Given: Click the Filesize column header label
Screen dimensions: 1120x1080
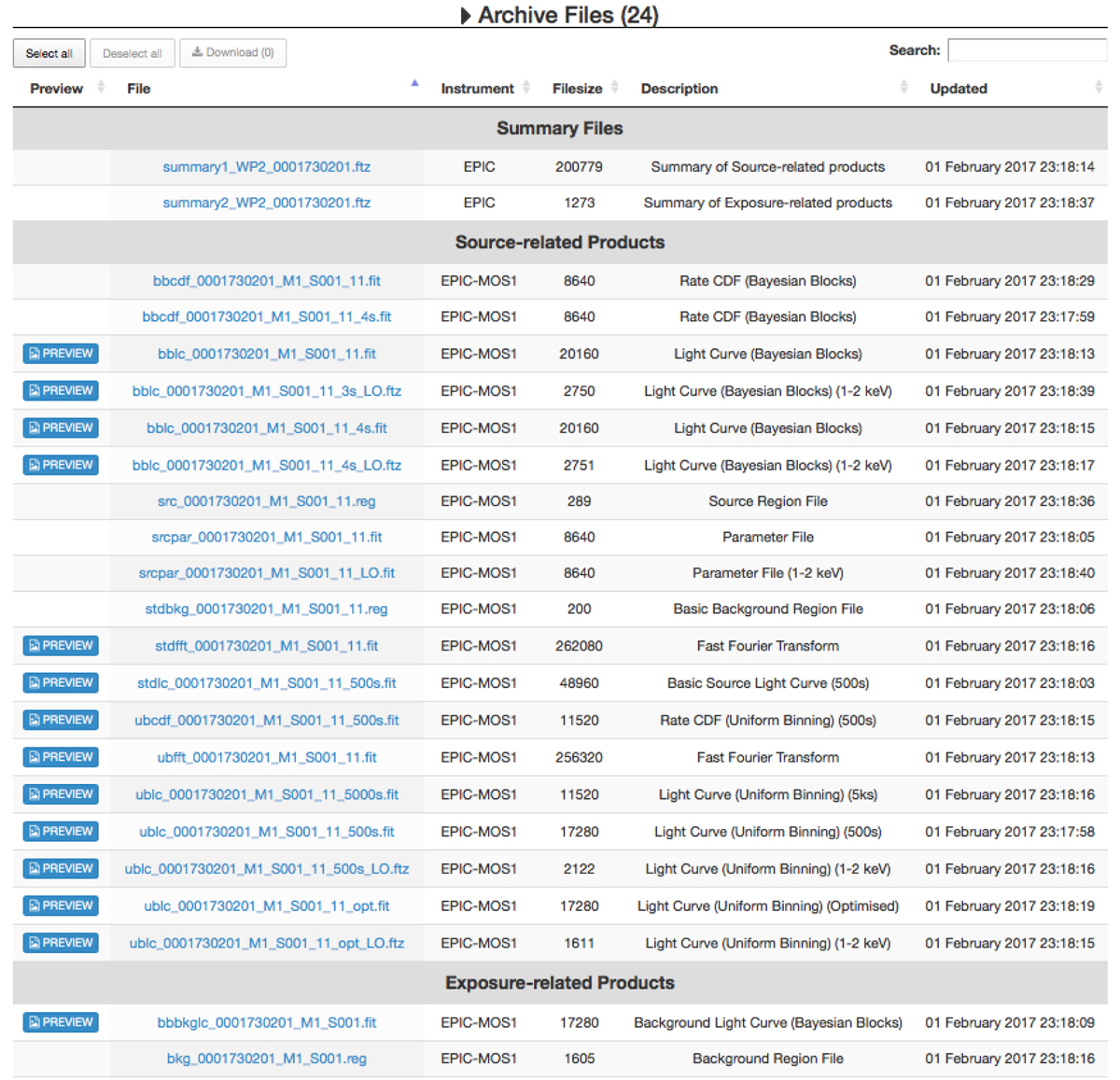Looking at the screenshot, I should click(x=578, y=89).
